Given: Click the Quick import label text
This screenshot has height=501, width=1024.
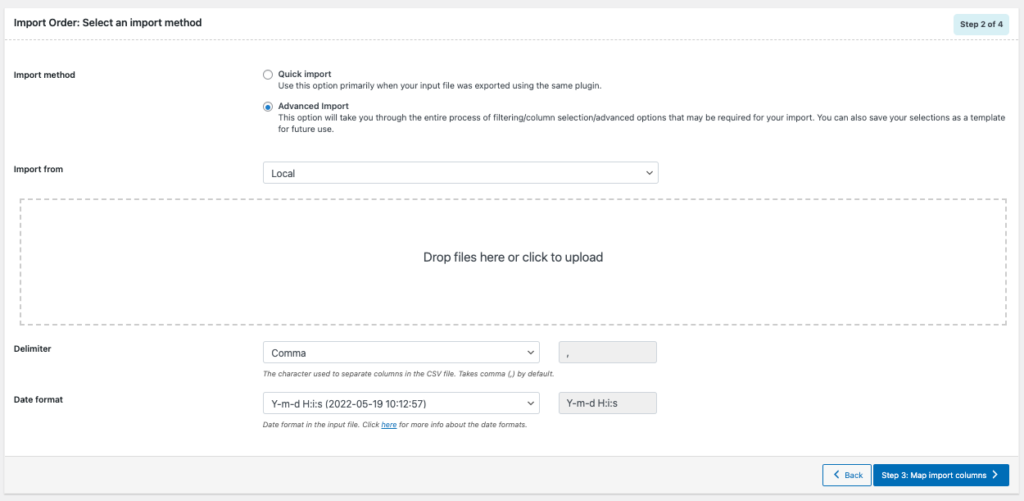Looking at the screenshot, I should pyautogui.click(x=304, y=74).
